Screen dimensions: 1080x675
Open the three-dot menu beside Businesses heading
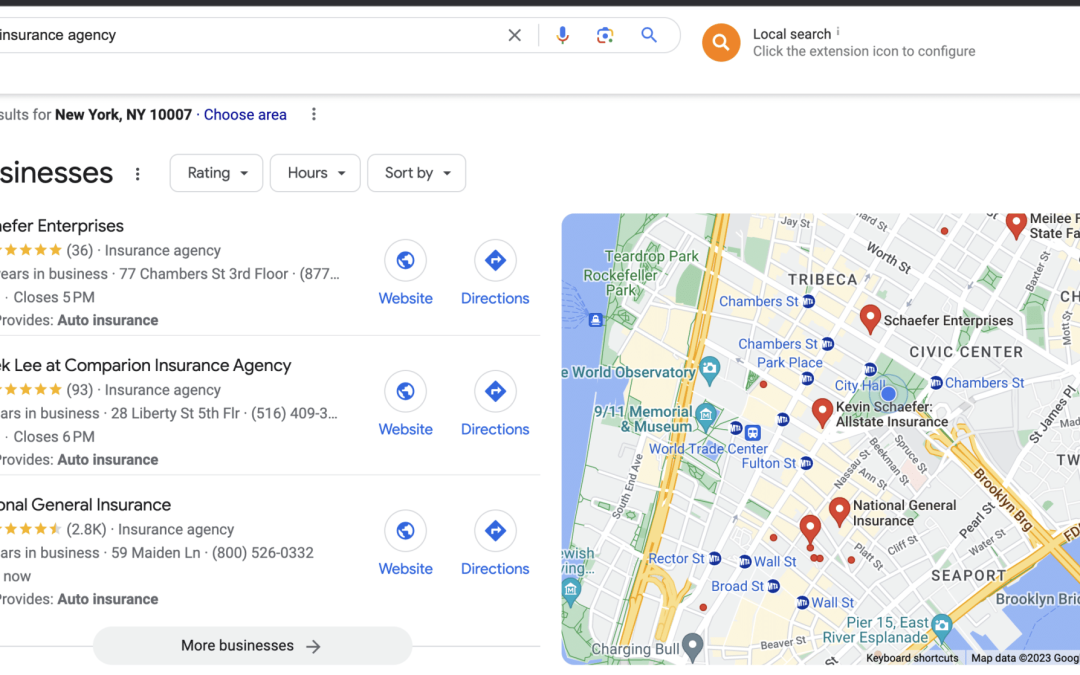coord(137,174)
